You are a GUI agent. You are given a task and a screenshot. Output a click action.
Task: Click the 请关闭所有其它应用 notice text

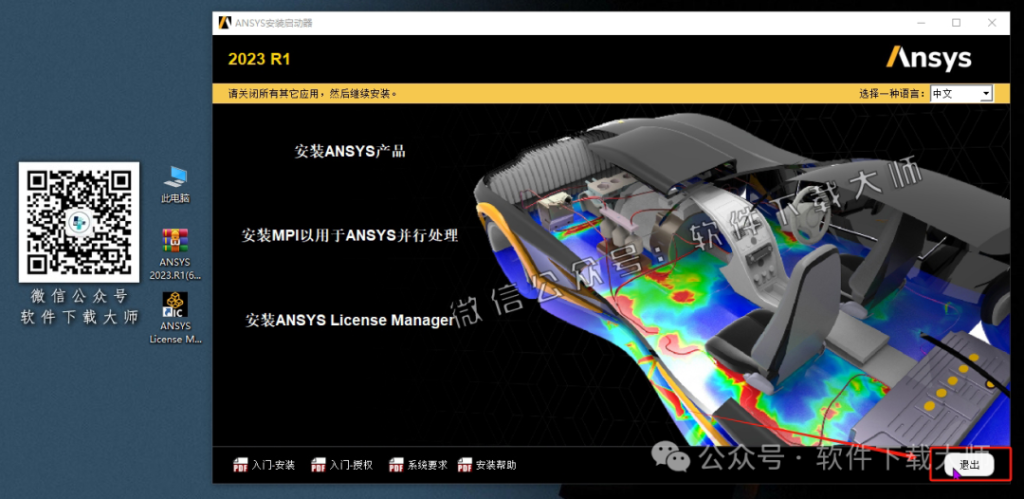point(312,93)
